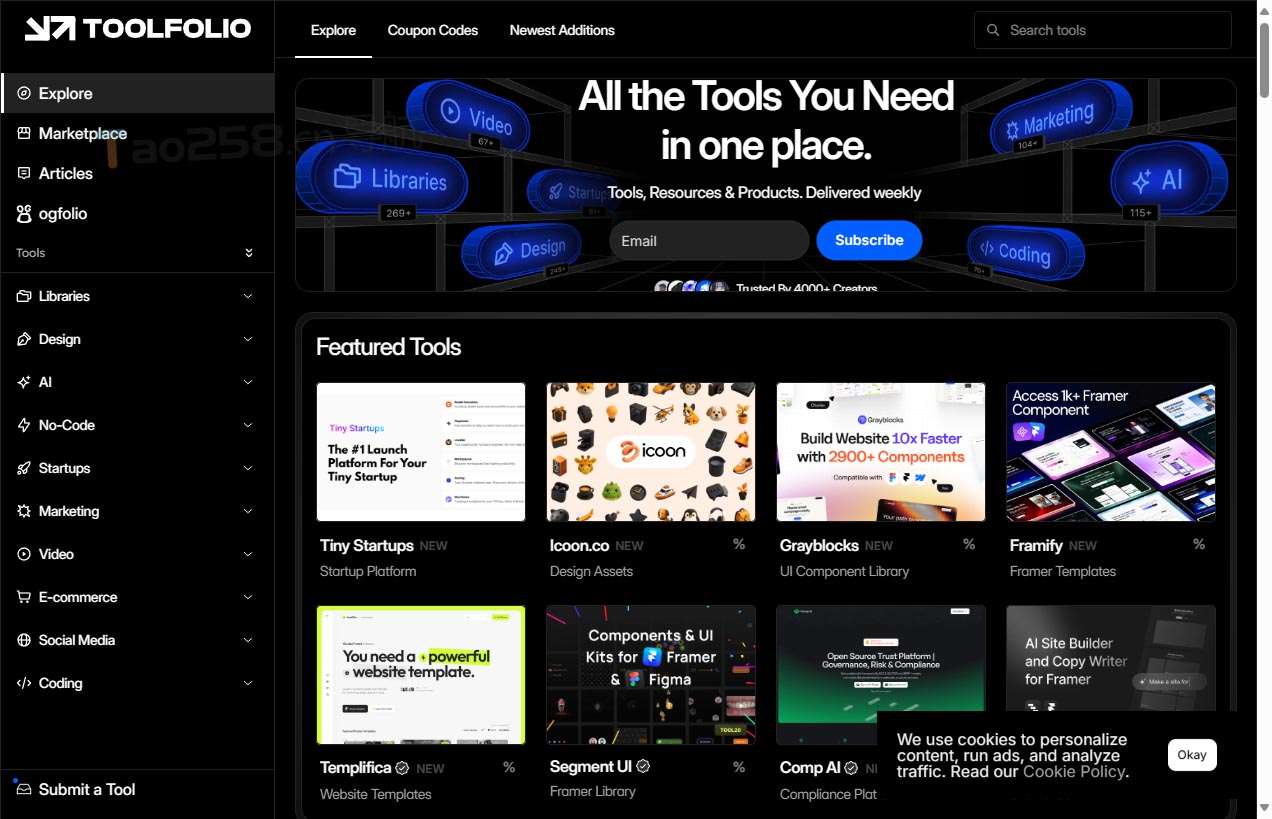Click the coupon percent icon on Segment UI
Viewport: 1272px width, 819px height.
pos(739,767)
